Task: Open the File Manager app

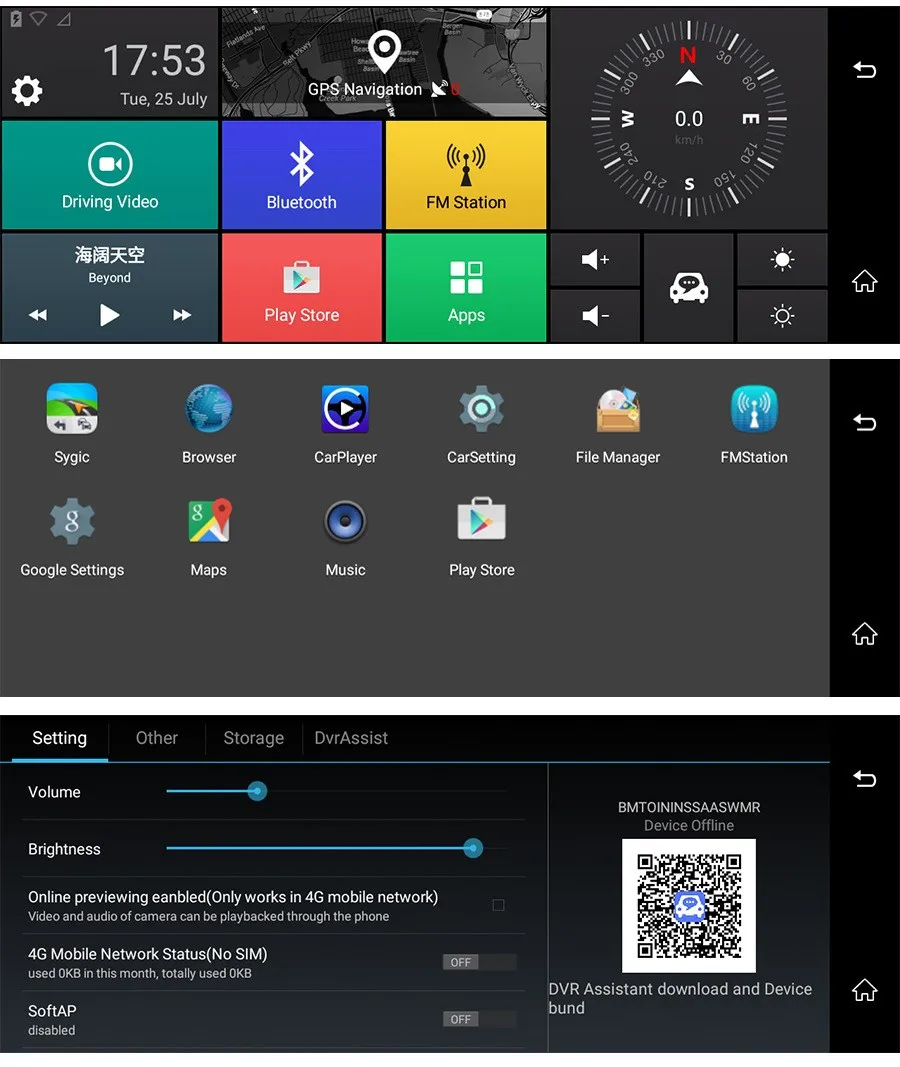Action: pyautogui.click(x=617, y=410)
